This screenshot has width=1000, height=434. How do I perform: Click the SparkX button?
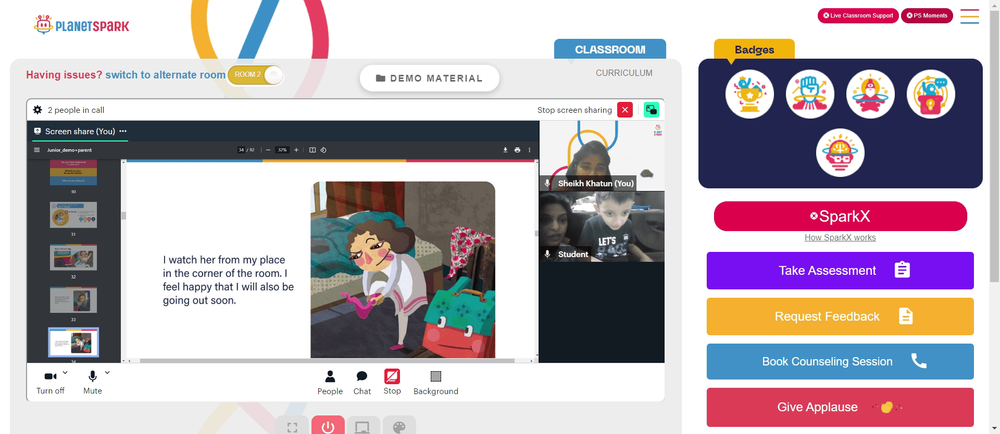click(840, 216)
